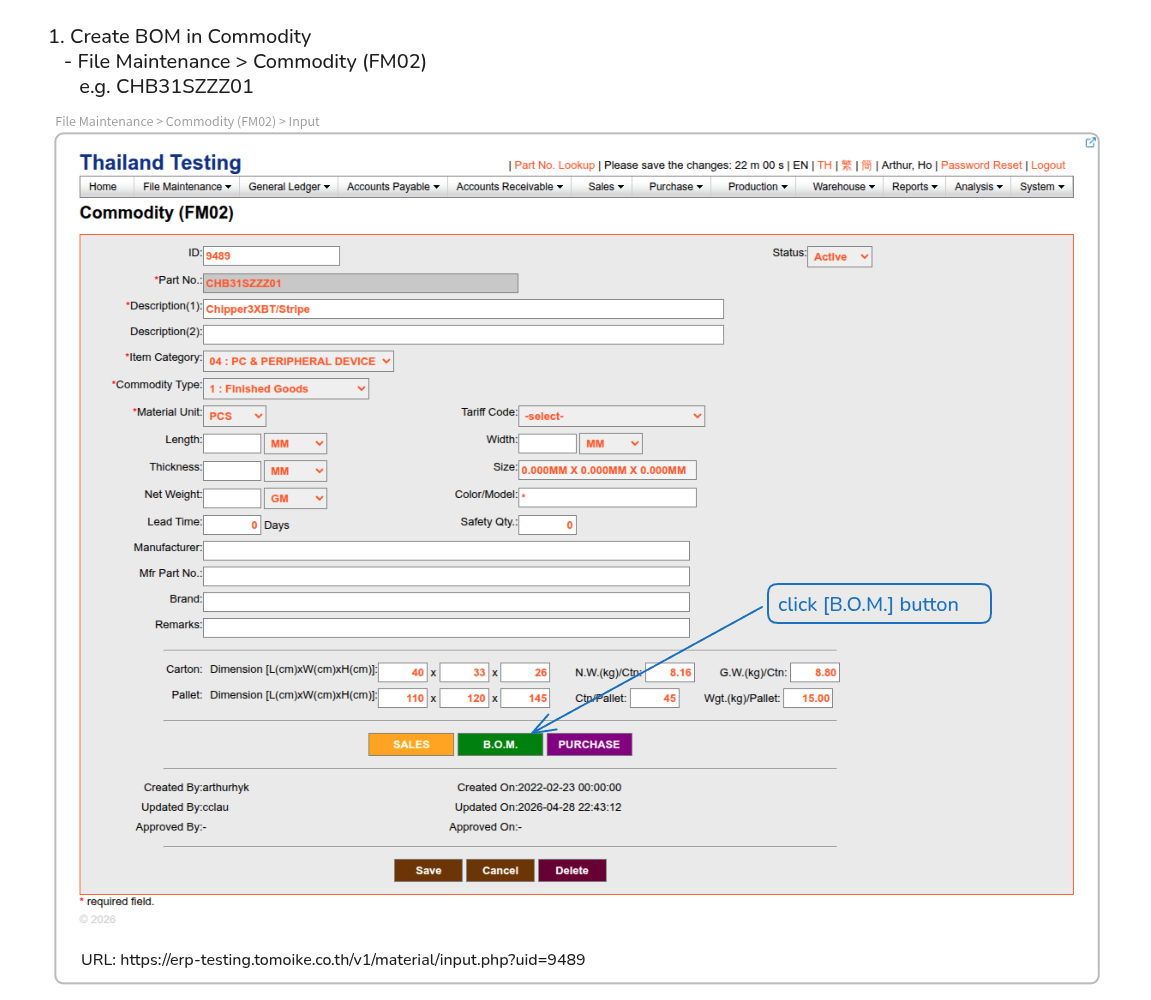This screenshot has height=1000, width=1151.
Task: Click the green B.O.M. button
Action: click(x=500, y=744)
